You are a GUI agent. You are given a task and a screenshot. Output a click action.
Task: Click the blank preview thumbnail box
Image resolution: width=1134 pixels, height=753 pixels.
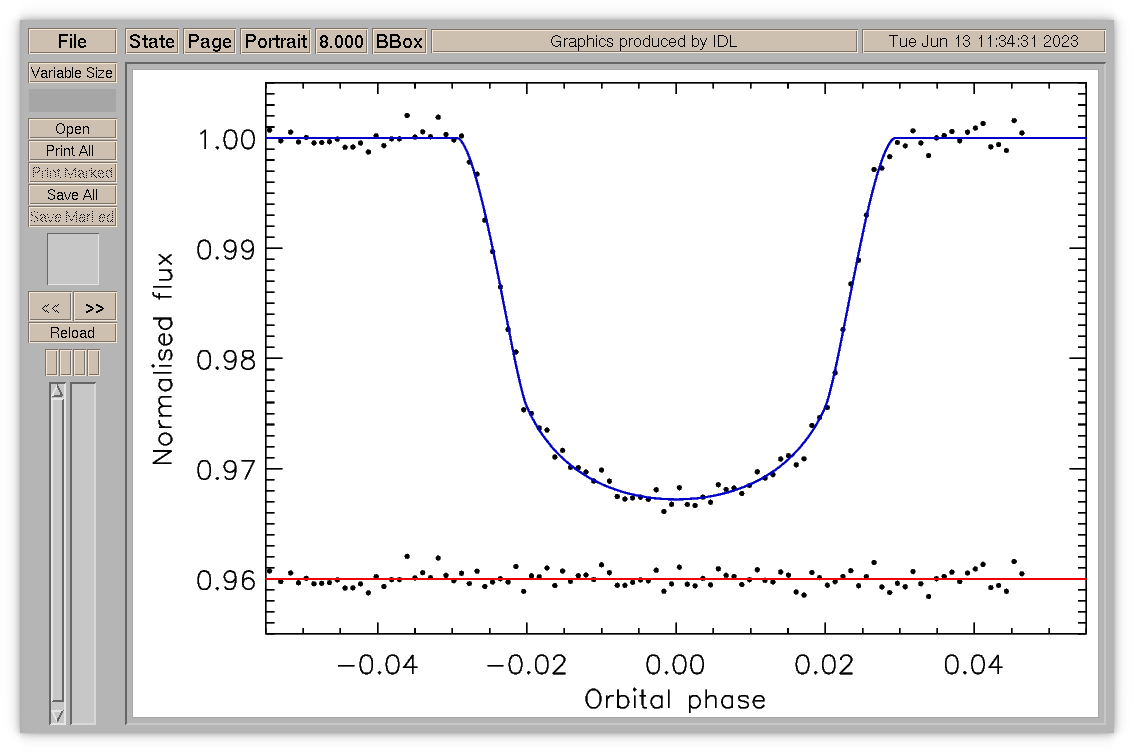pyautogui.click(x=73, y=259)
